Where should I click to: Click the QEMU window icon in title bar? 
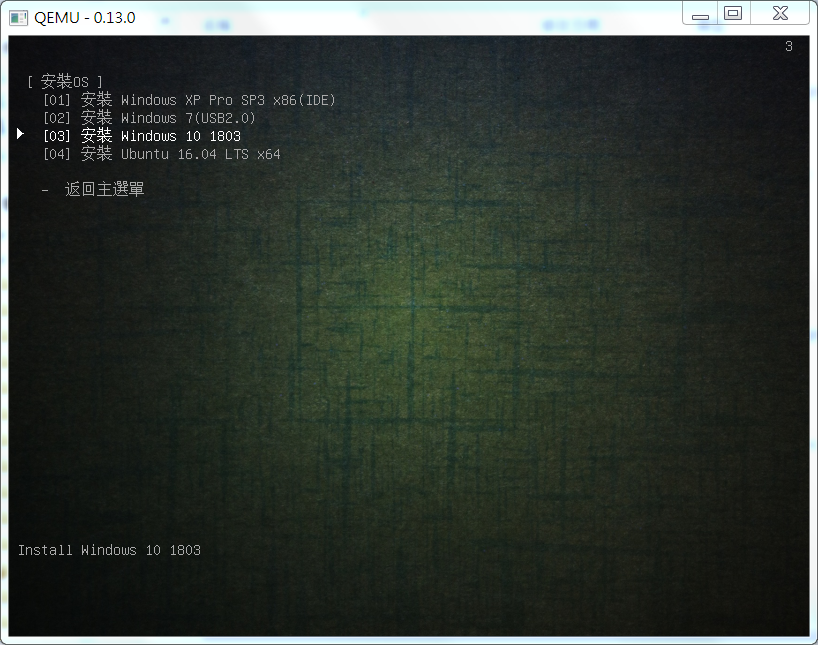pyautogui.click(x=17, y=18)
